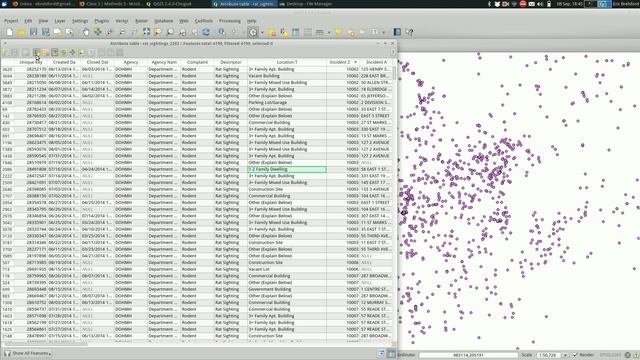Click the Descriptor column header

(231, 62)
